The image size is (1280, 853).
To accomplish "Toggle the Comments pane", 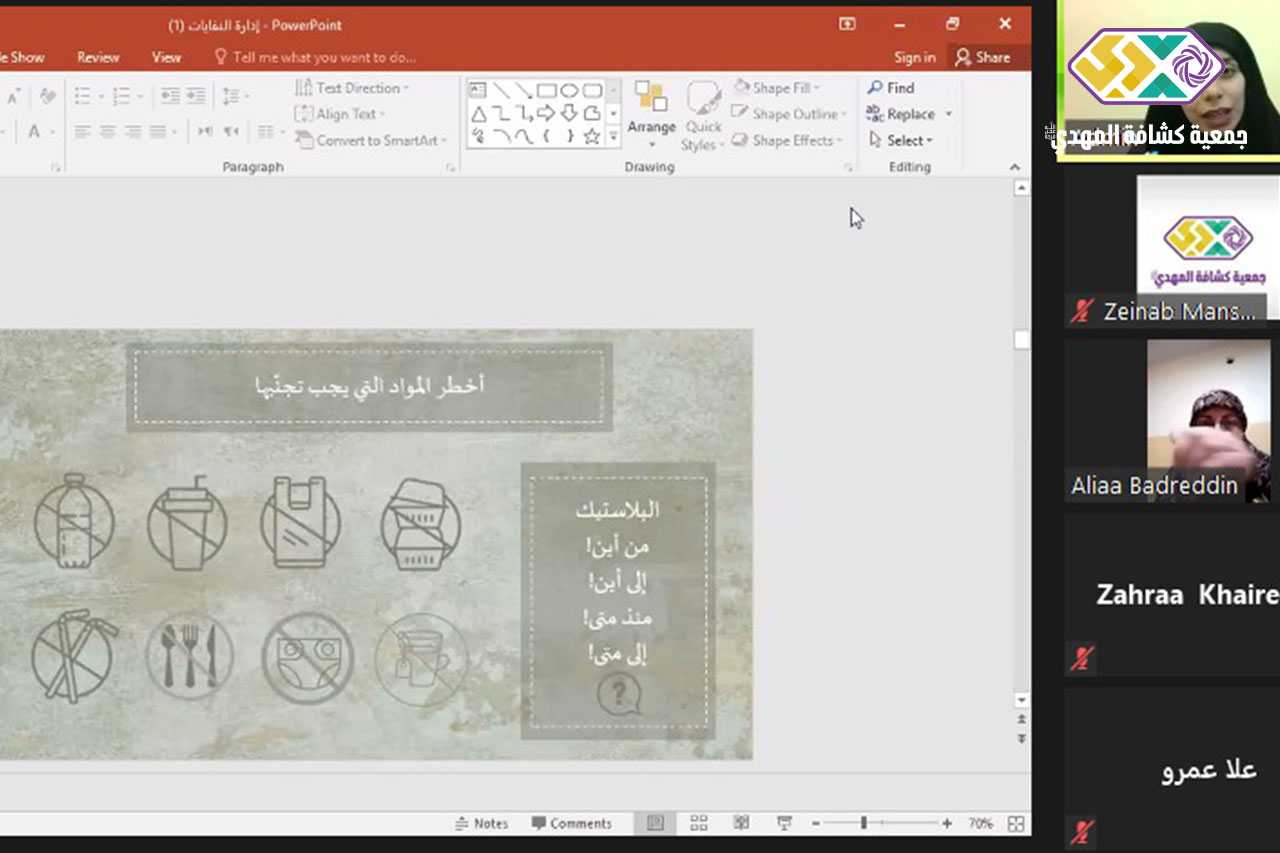I will coord(571,823).
